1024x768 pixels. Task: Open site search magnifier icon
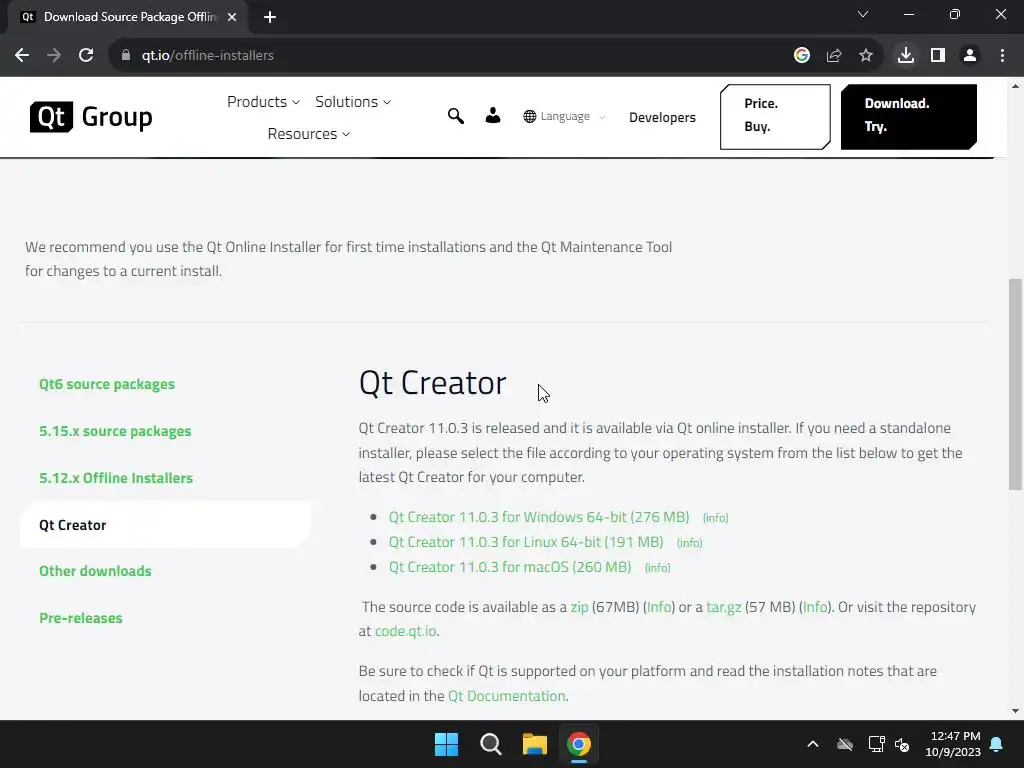tap(456, 116)
